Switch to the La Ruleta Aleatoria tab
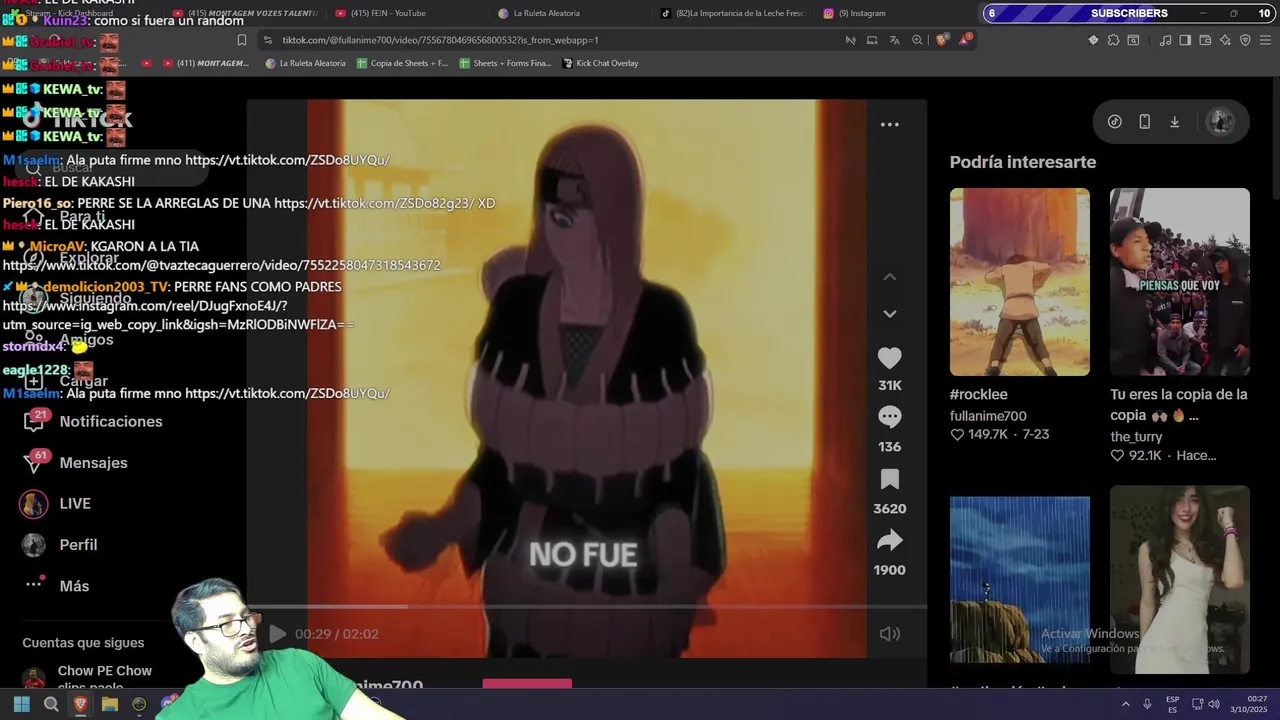The height and width of the screenshot is (720, 1280). (539, 13)
